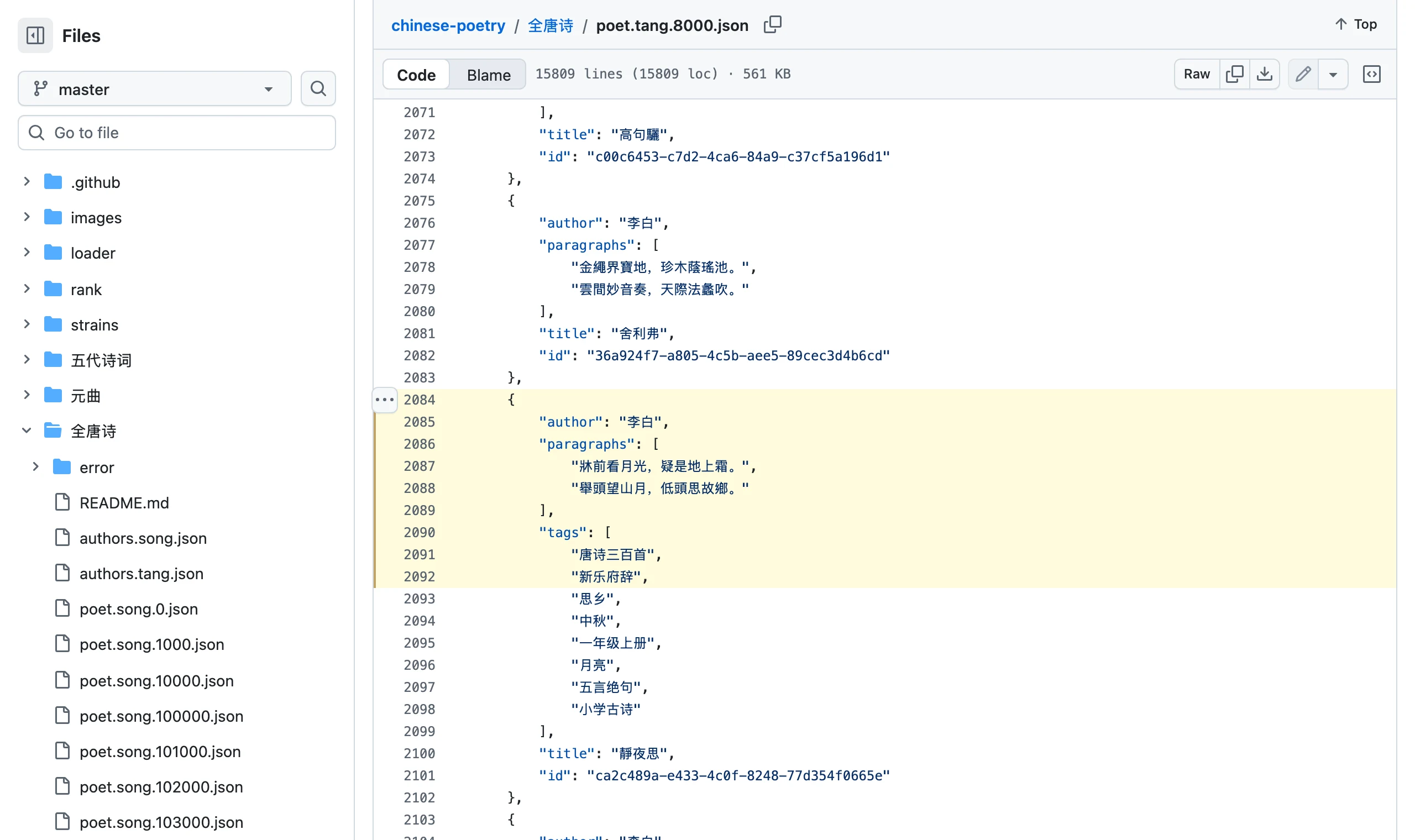Select the rank folder row
This screenshot has width=1415, height=840.
pyautogui.click(x=176, y=289)
